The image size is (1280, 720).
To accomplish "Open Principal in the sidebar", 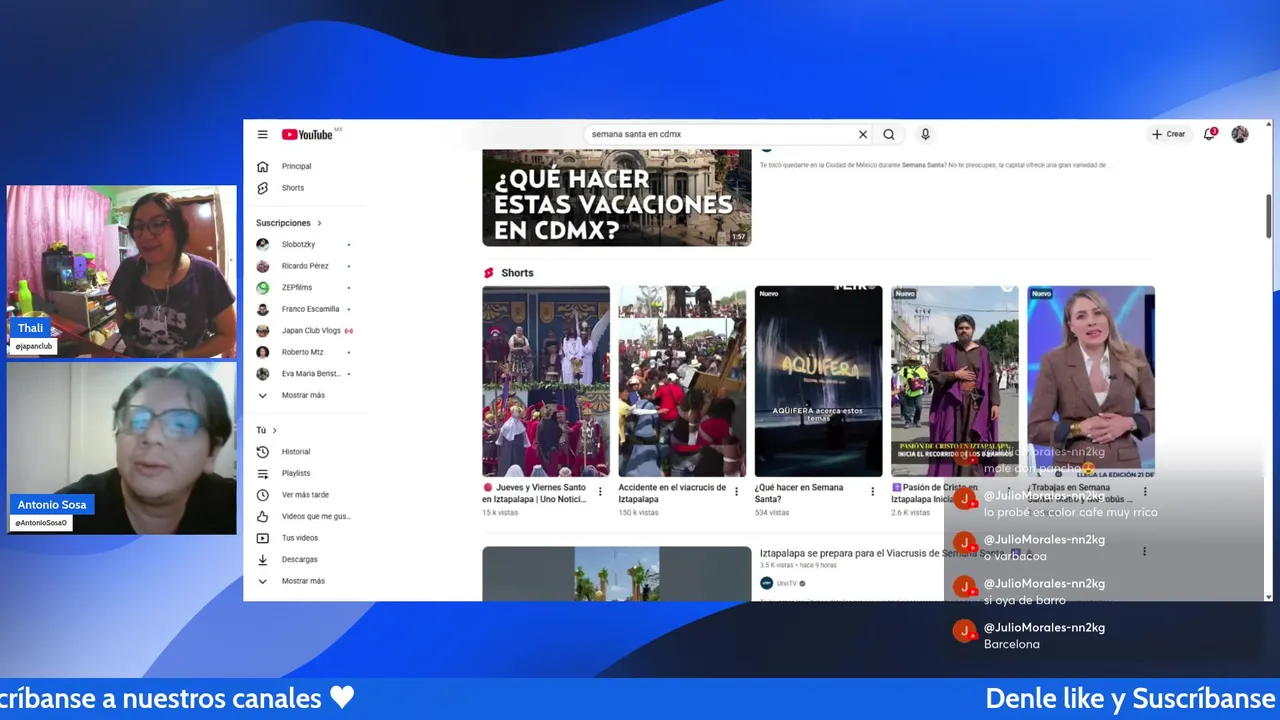I will 297,166.
